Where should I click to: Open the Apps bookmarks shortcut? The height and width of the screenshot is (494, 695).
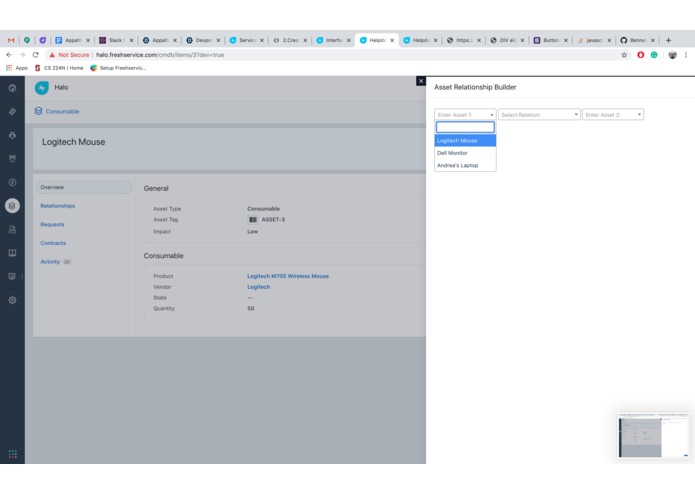pyautogui.click(x=17, y=68)
